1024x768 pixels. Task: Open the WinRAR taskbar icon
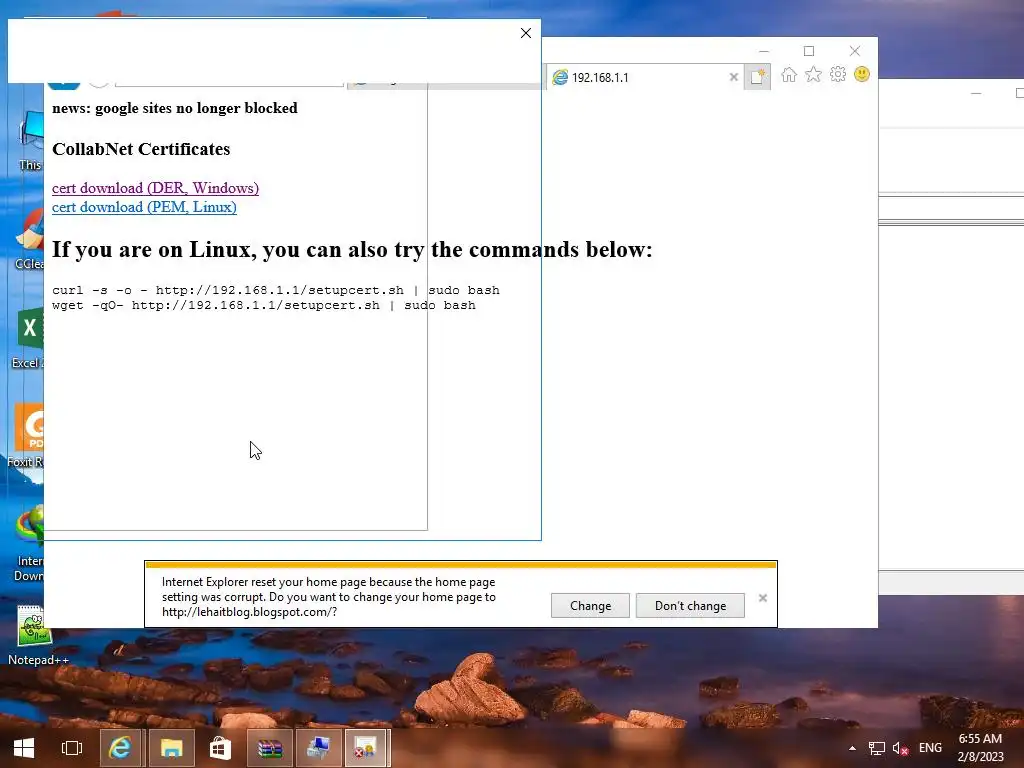coord(269,748)
